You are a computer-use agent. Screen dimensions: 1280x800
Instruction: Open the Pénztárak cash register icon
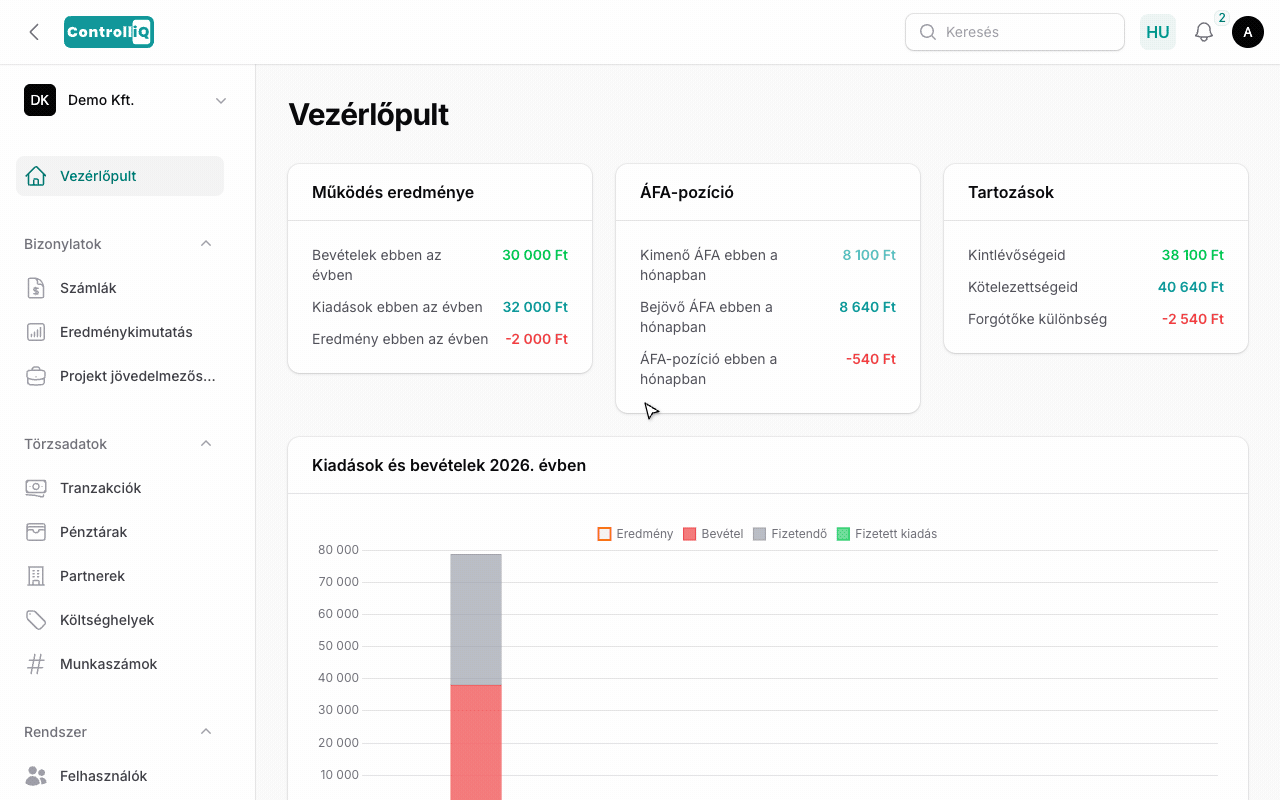pos(36,532)
